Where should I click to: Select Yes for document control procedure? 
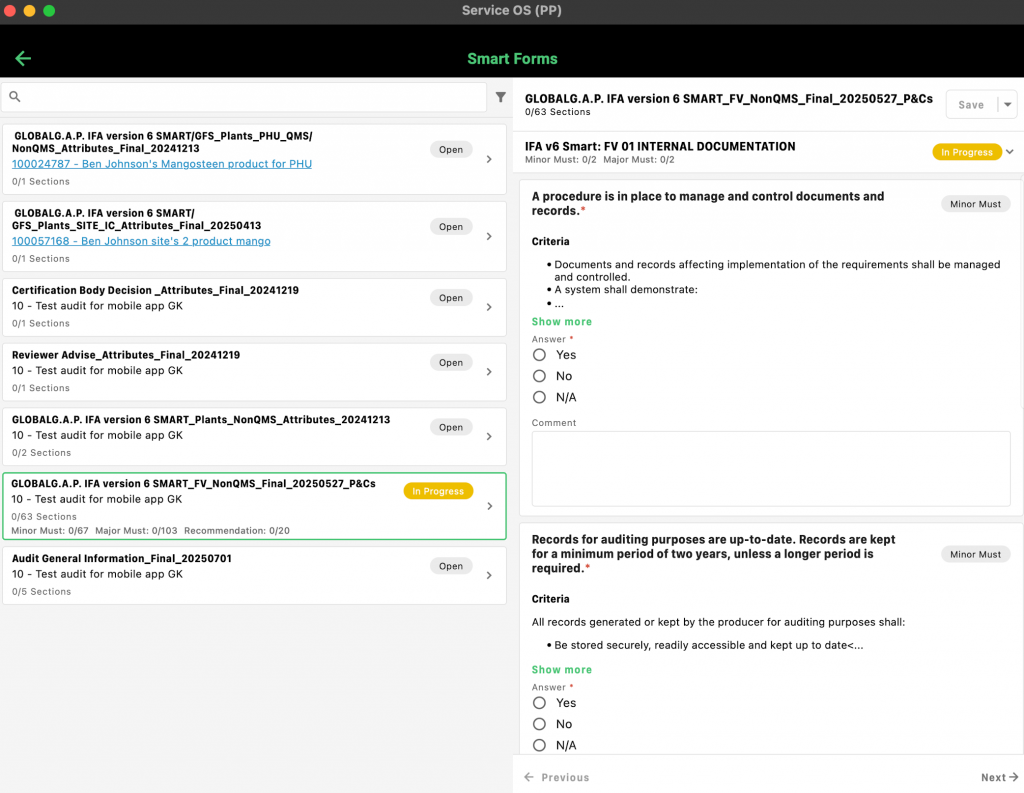point(540,355)
